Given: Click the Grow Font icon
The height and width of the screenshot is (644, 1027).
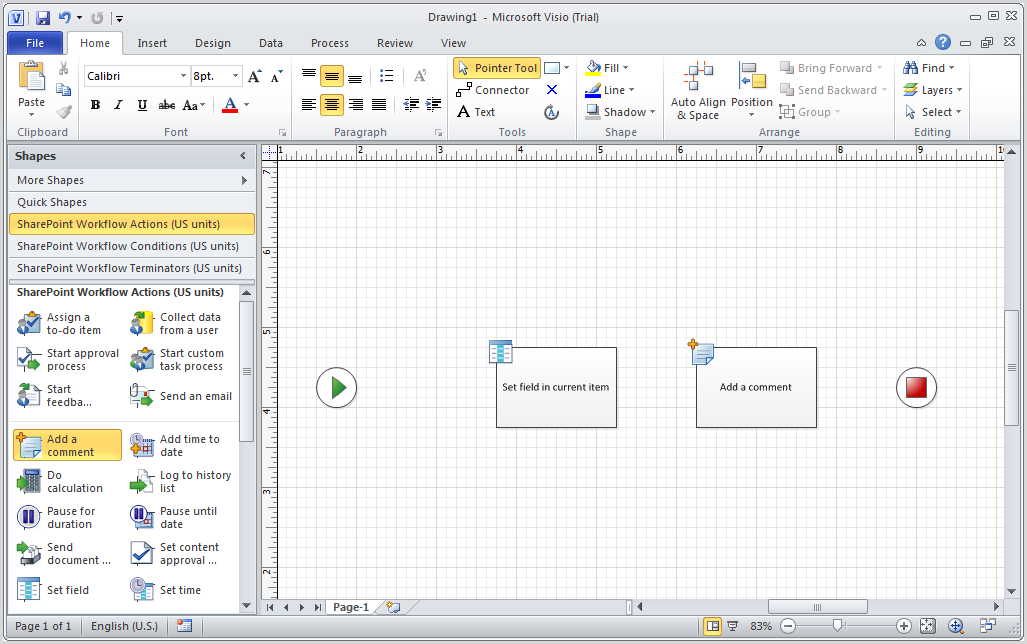Looking at the screenshot, I should pos(255,76).
